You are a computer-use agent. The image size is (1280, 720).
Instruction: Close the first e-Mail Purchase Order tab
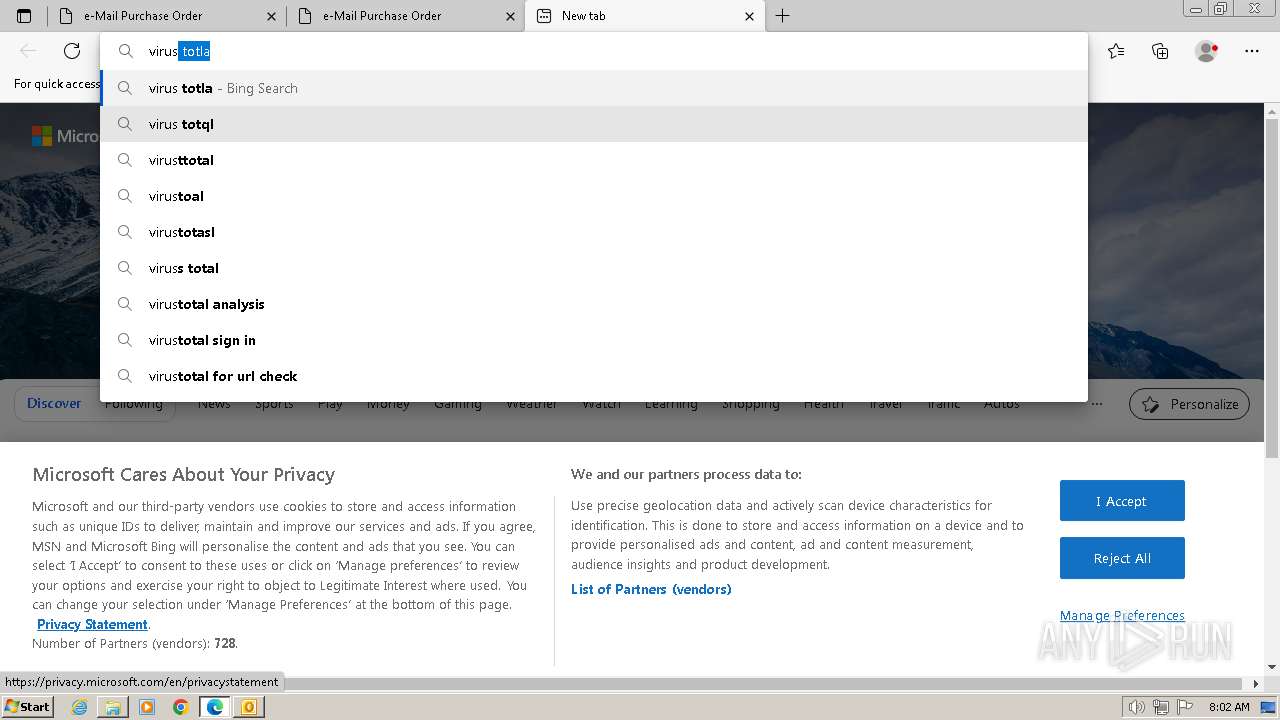click(x=272, y=16)
